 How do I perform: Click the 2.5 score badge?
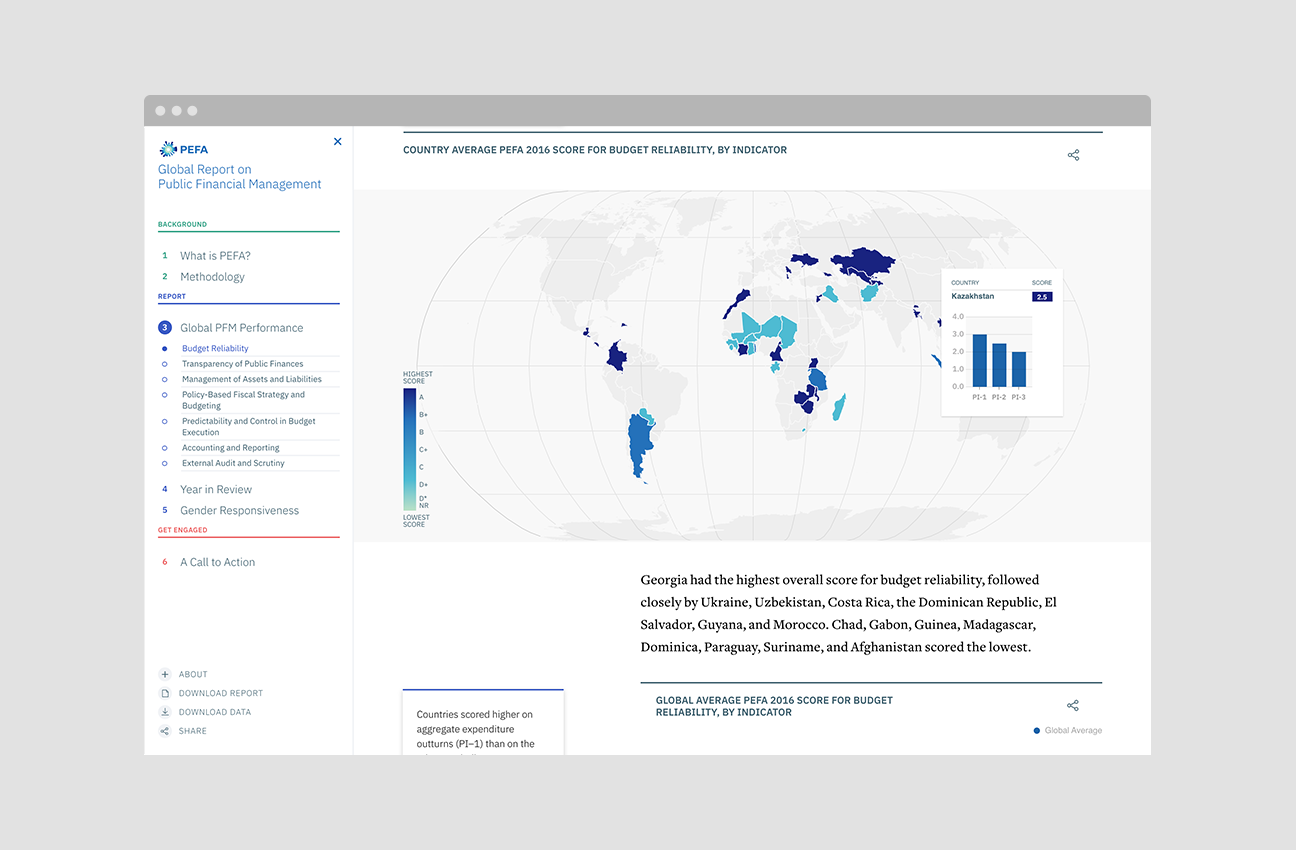[x=1042, y=297]
